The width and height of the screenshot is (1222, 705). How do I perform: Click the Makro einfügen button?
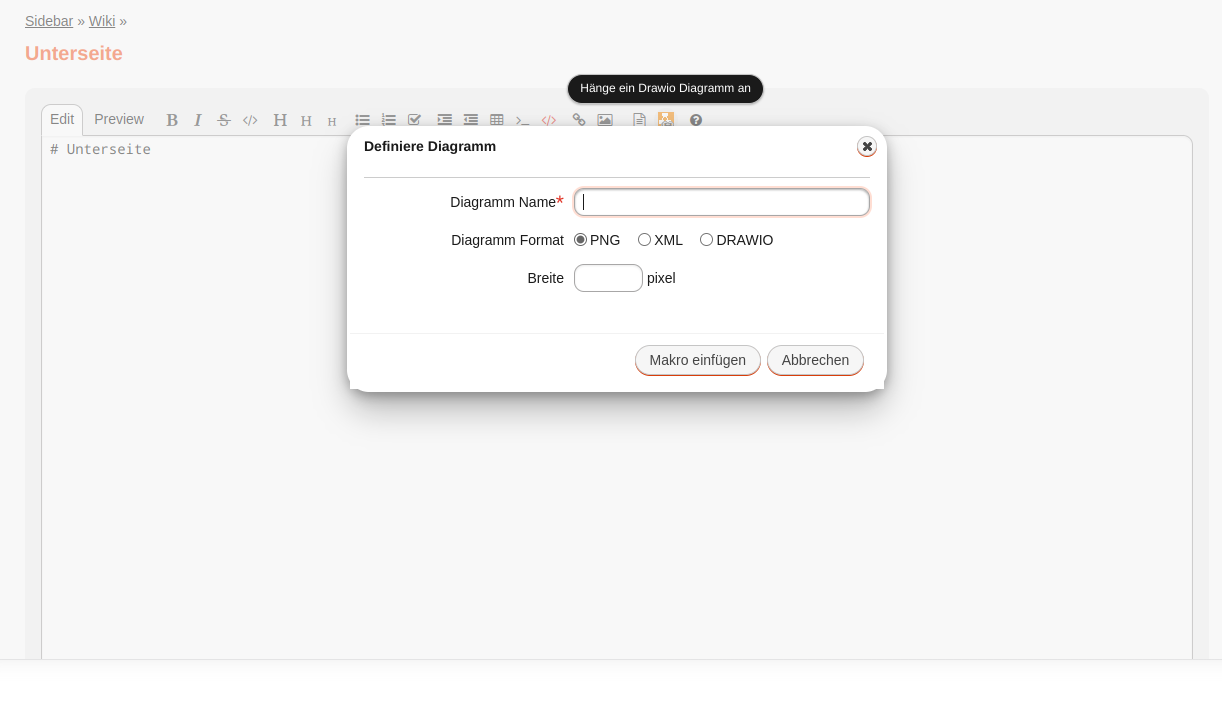(697, 360)
